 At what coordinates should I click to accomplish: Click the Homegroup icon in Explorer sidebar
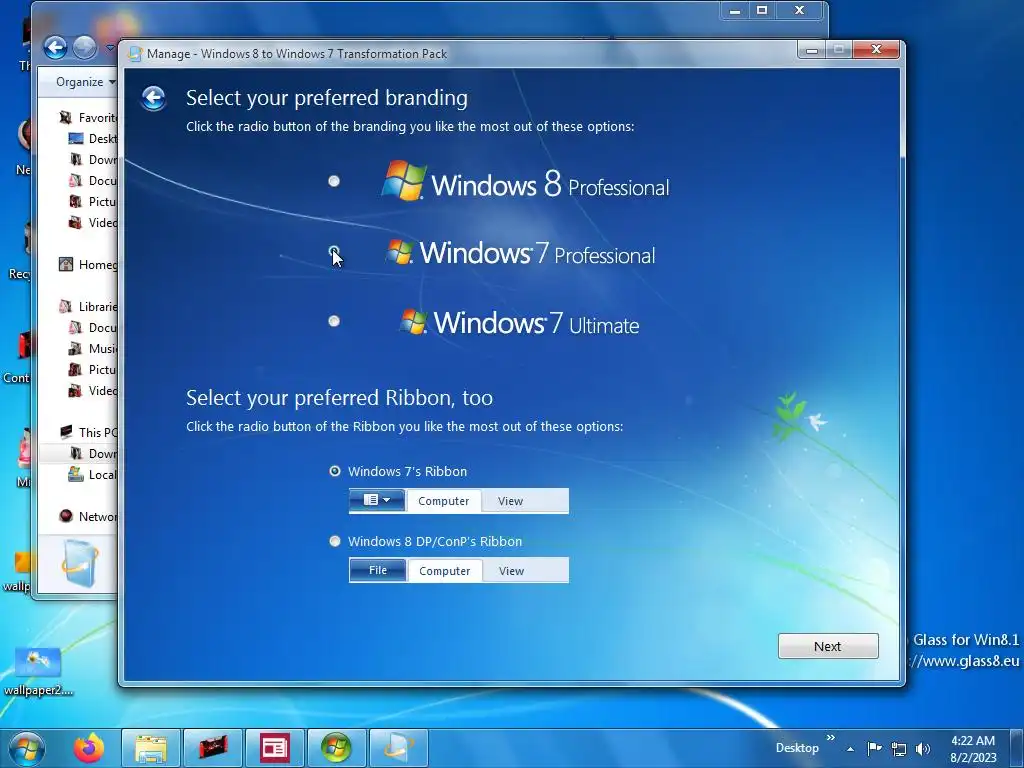point(65,264)
